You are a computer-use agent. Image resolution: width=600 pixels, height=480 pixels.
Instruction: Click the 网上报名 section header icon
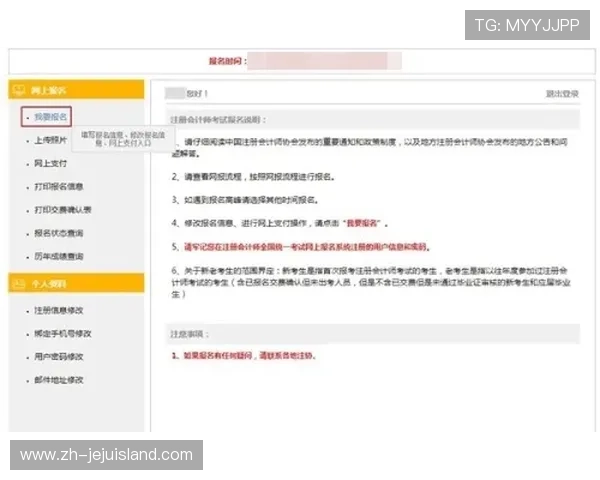[19, 90]
